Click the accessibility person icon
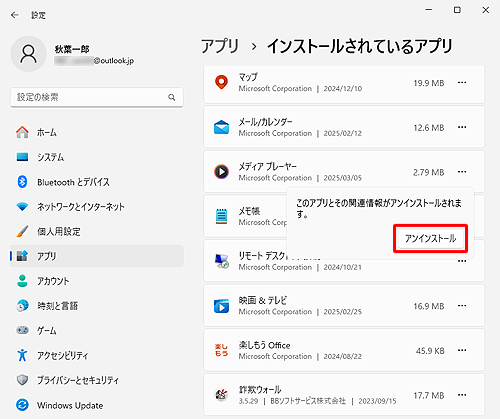 pos(22,355)
